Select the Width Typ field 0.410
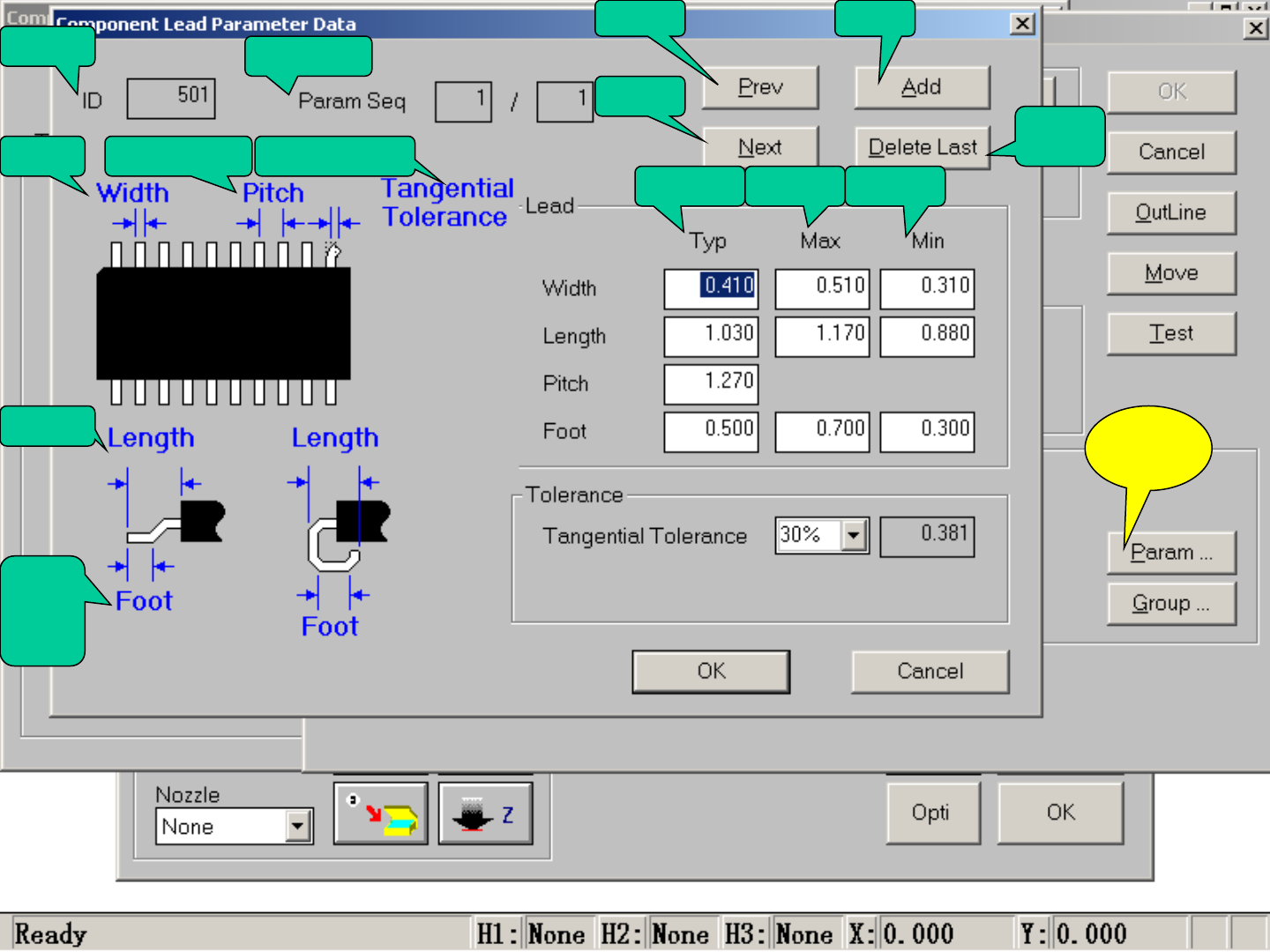The image size is (1270, 952). [x=711, y=288]
